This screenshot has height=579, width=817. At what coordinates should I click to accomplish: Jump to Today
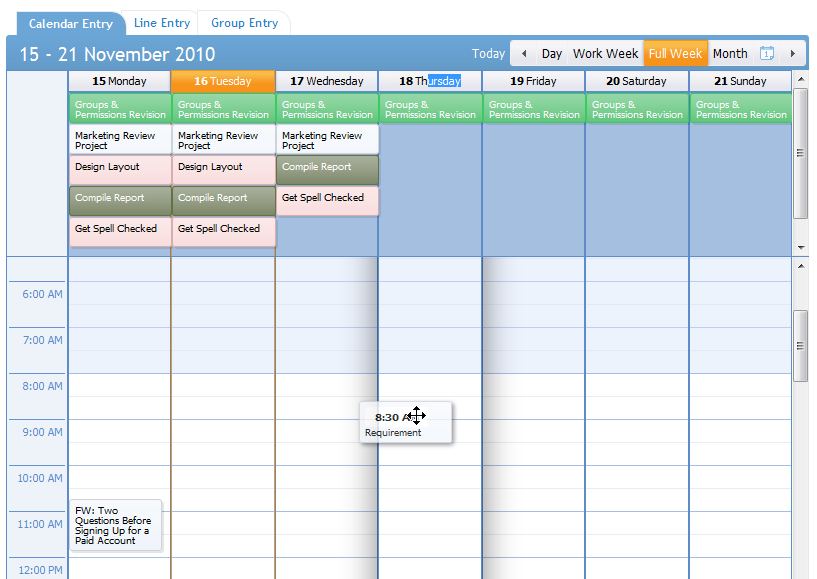point(488,54)
